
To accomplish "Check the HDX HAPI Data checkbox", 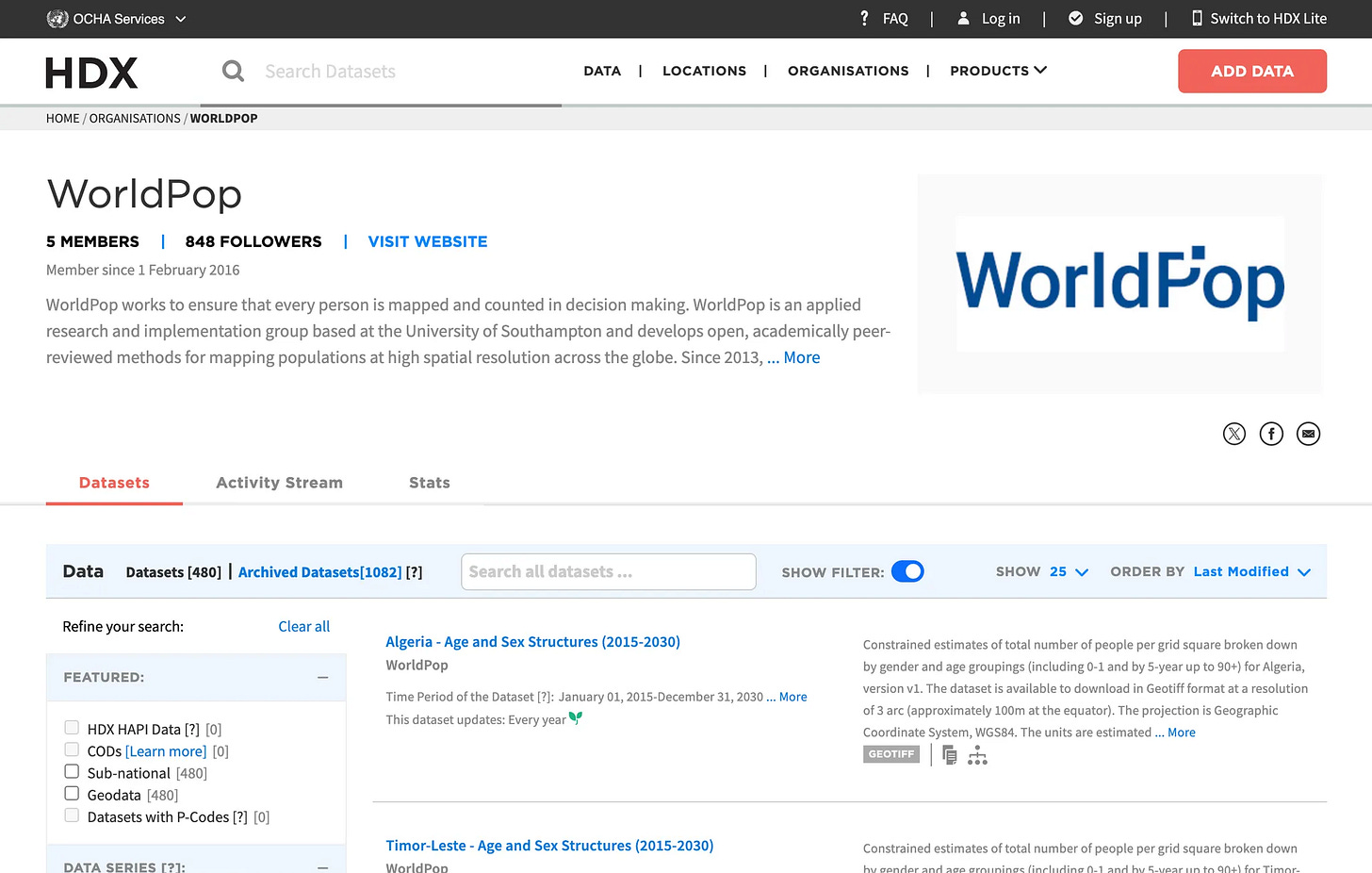I will (72, 727).
